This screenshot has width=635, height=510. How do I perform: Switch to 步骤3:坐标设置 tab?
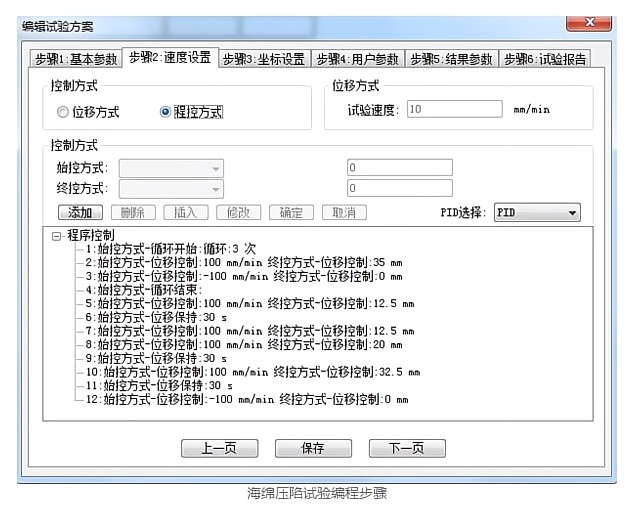tap(263, 59)
